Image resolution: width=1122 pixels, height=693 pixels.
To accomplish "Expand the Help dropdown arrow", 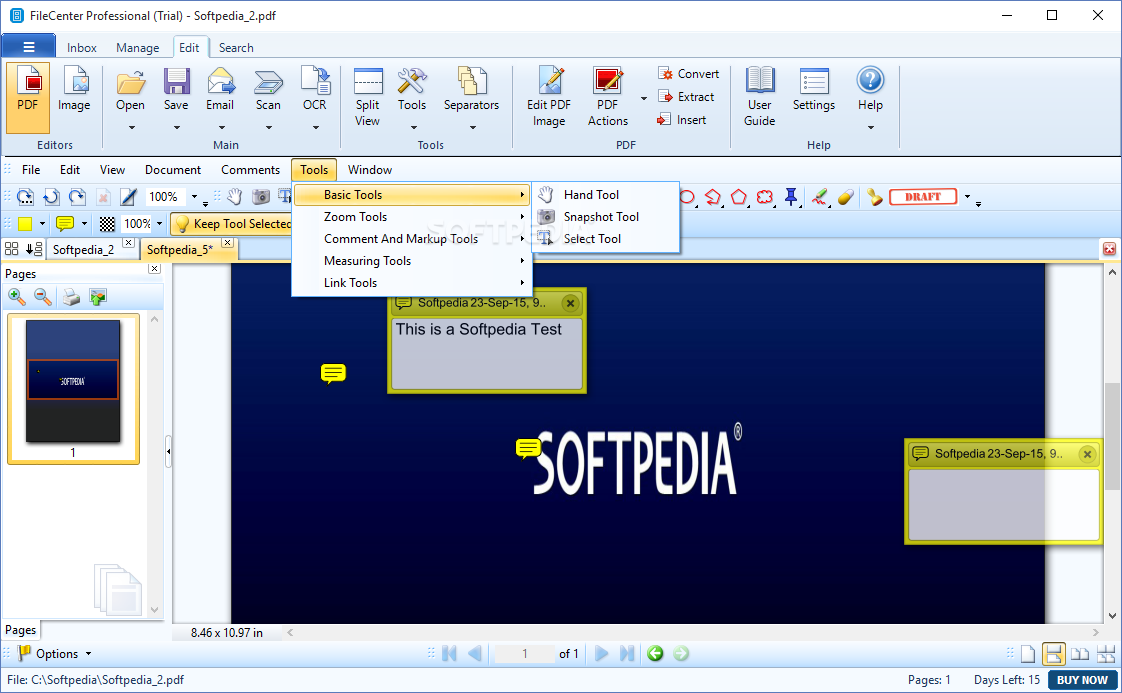I will 871,128.
